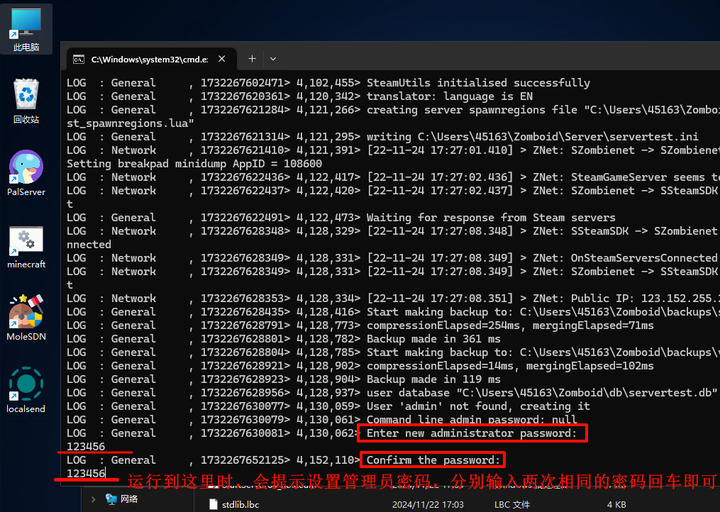Viewport: 720px width, 512px height.
Task: Click the 网络 network icon in Explorer
Action: coord(111,499)
